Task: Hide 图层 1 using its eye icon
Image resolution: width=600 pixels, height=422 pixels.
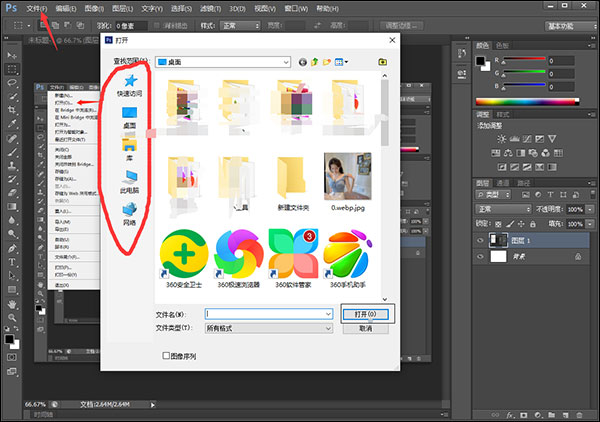Action: tap(482, 240)
